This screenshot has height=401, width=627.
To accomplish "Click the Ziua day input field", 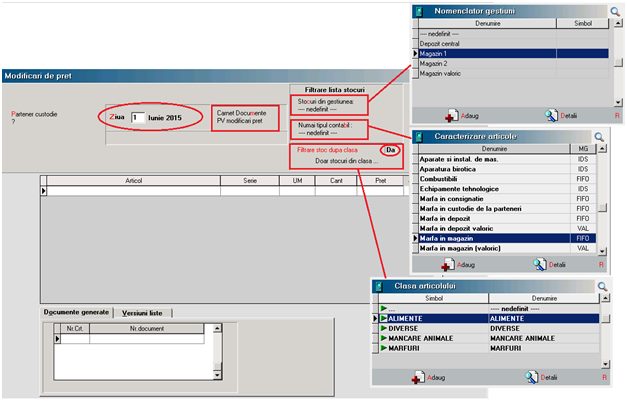I will 138,117.
